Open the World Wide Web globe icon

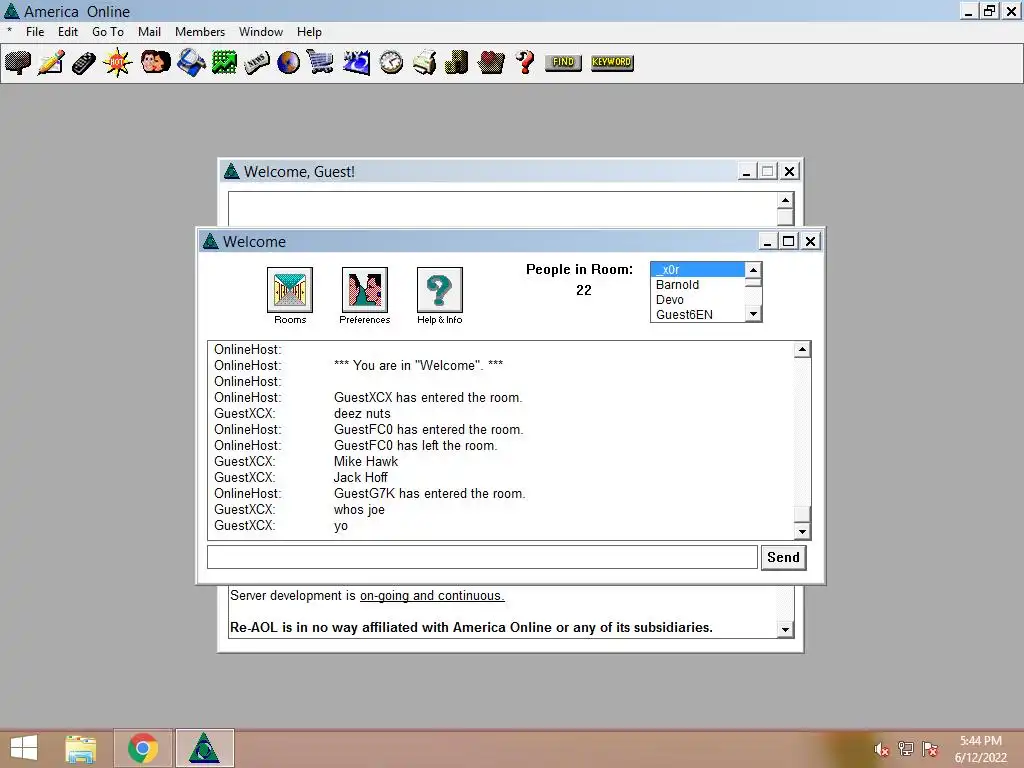[288, 63]
